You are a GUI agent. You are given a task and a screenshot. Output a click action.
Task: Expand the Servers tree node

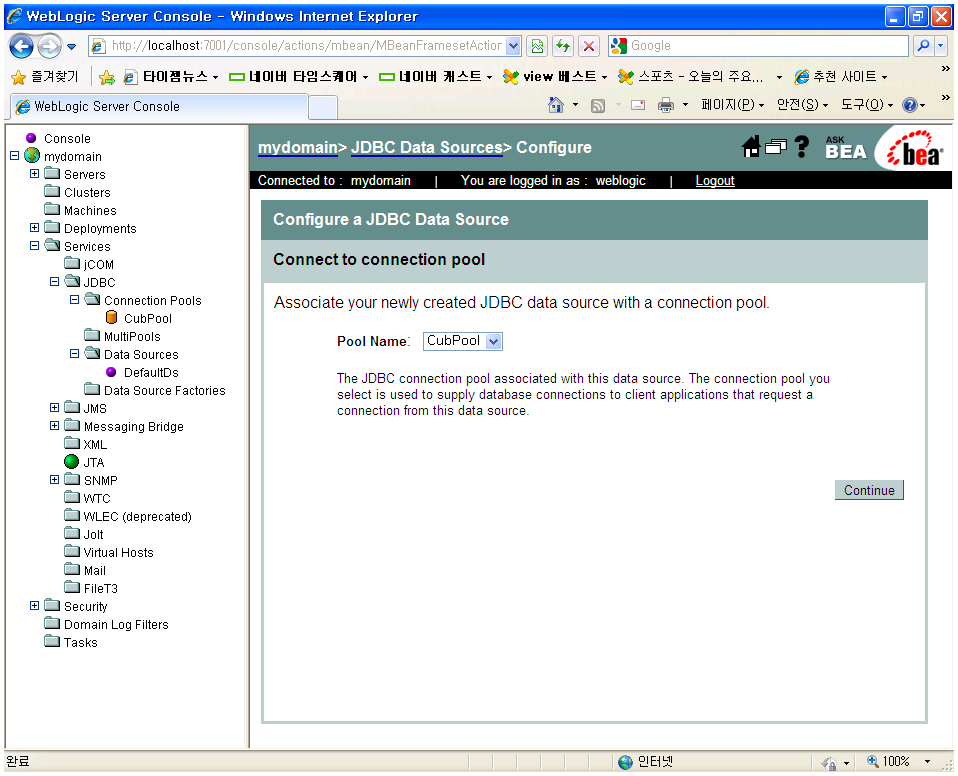click(x=34, y=174)
